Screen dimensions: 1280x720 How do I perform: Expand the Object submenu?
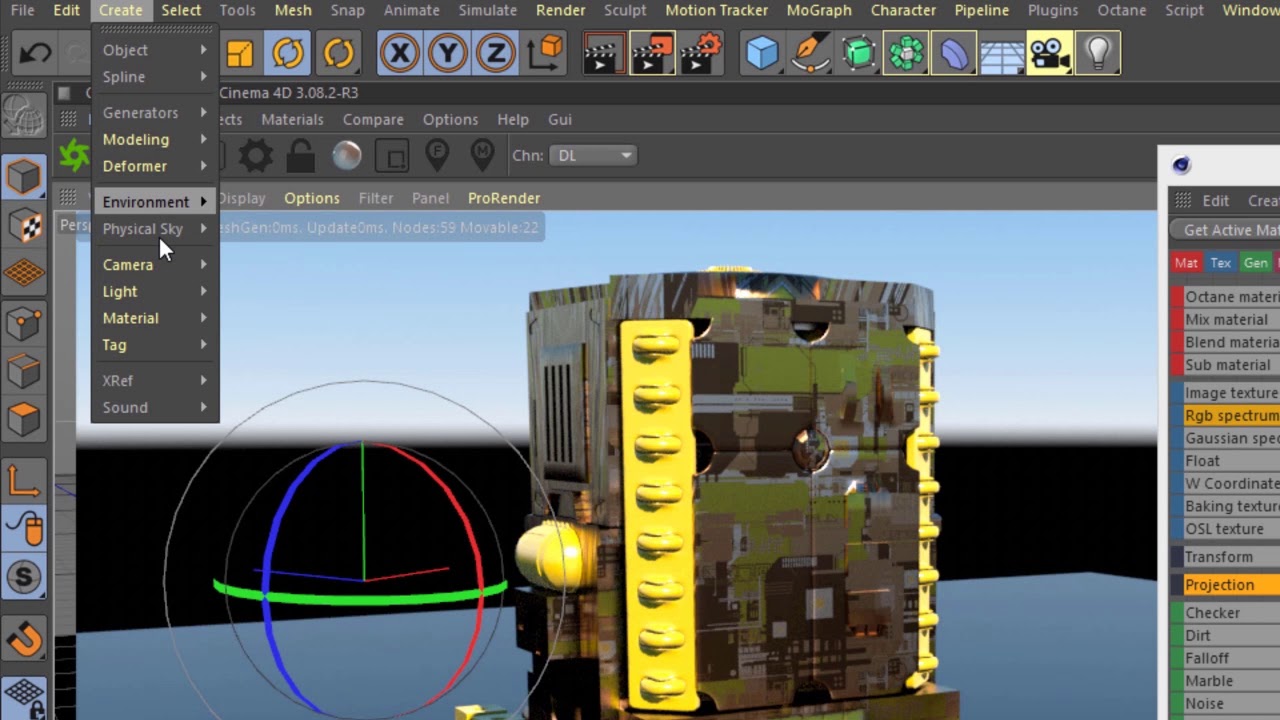click(155, 50)
